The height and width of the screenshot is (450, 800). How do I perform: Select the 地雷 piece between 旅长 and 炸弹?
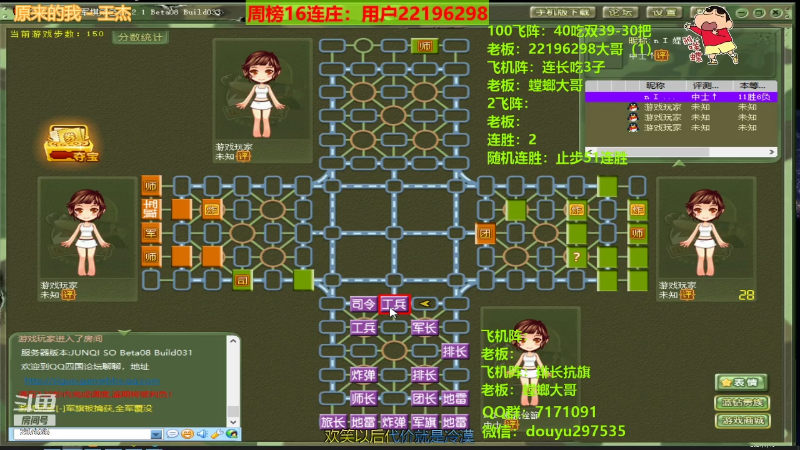[363, 422]
